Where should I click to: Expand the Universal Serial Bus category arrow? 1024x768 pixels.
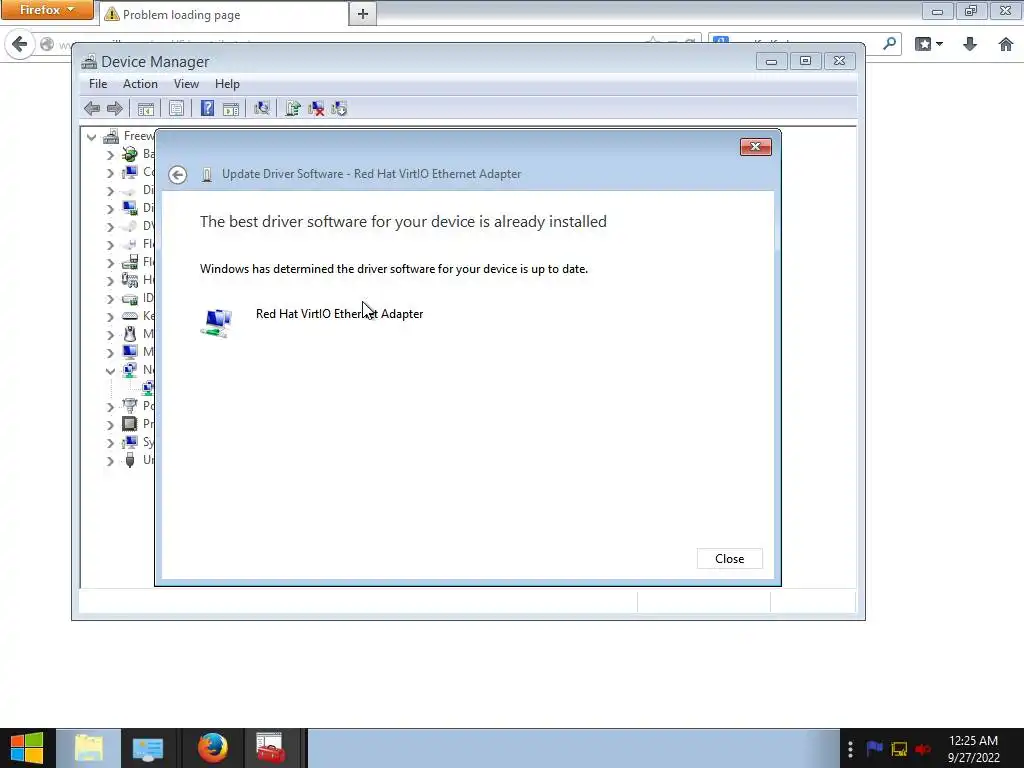point(110,460)
